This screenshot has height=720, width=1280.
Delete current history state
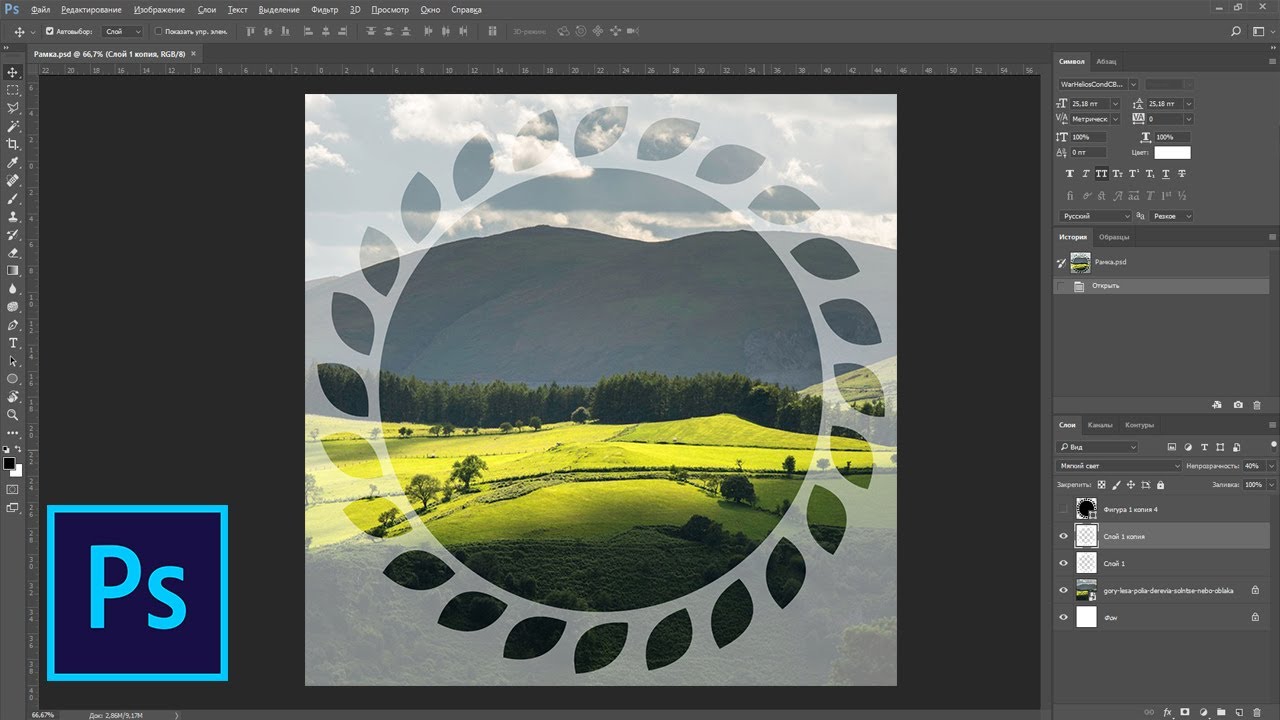1257,405
